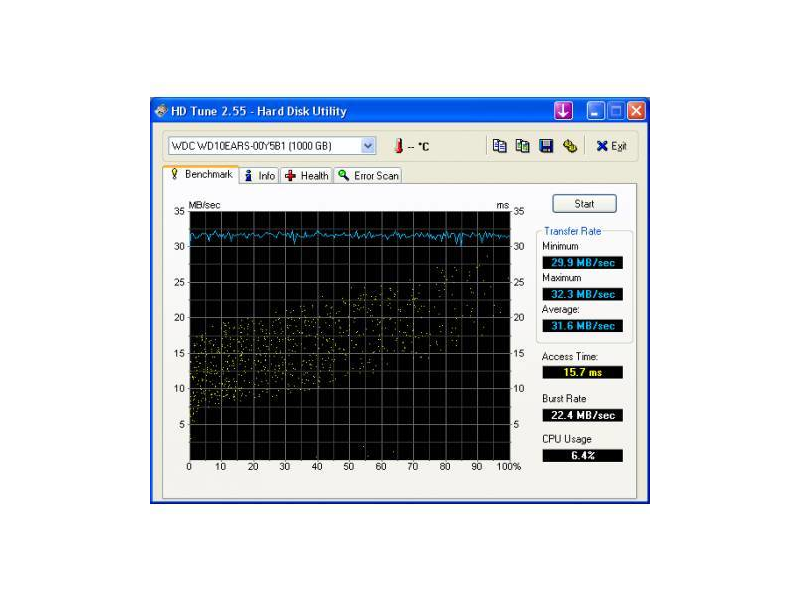
Task: Click the benchmark graph area
Action: click(x=349, y=336)
